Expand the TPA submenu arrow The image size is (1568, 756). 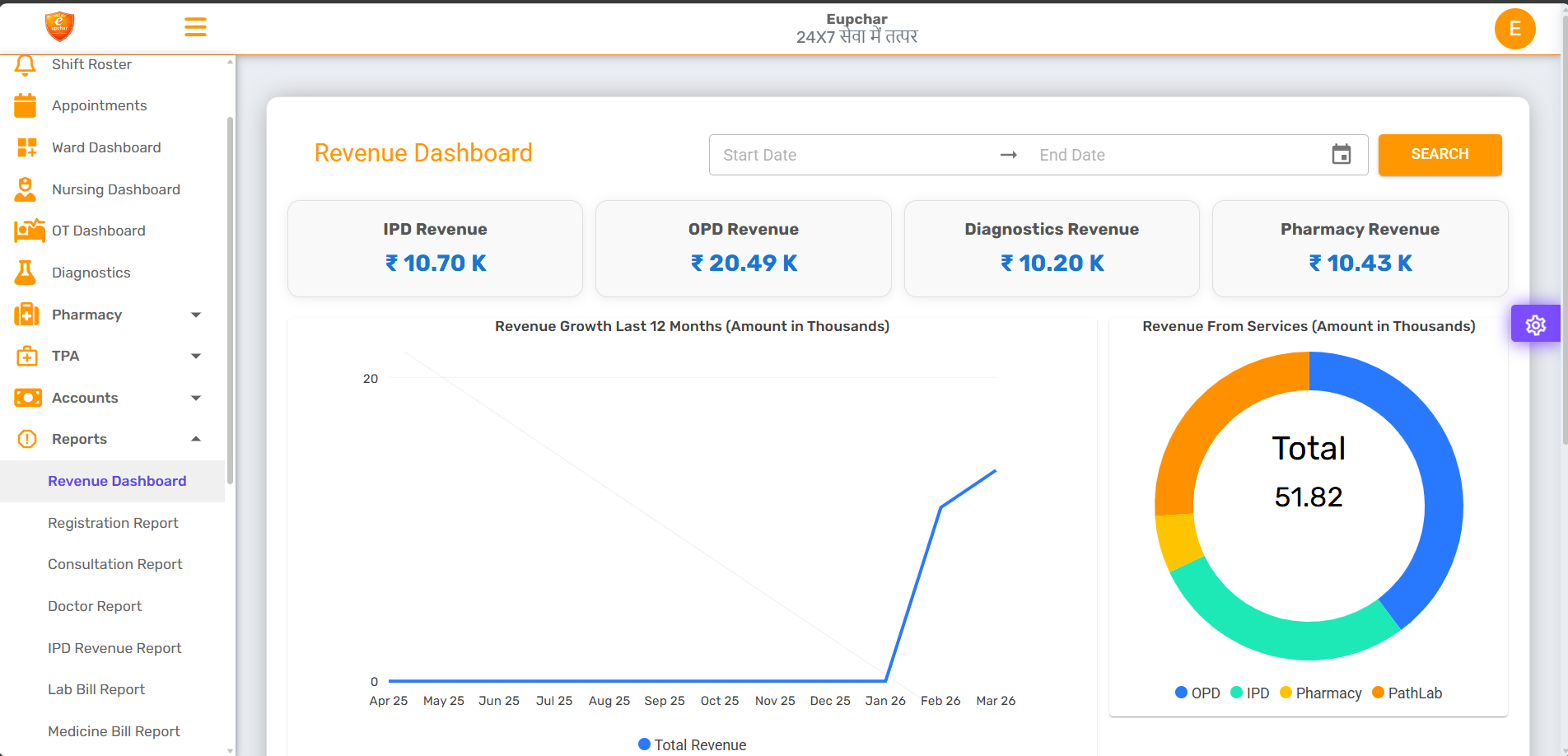click(196, 356)
